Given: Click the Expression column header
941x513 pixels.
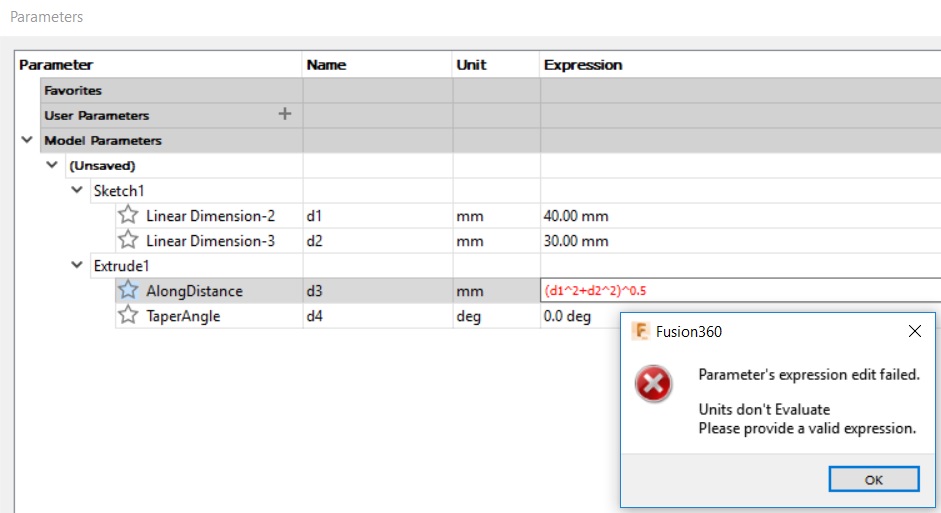Looking at the screenshot, I should click(x=582, y=65).
